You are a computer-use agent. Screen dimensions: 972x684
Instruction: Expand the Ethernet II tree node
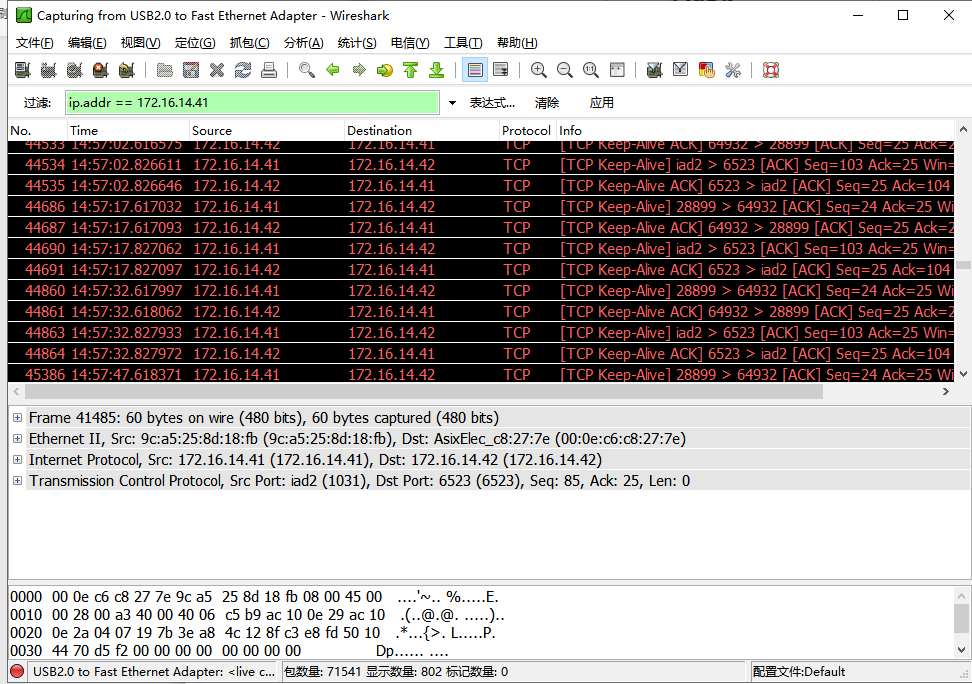[x=17, y=439]
